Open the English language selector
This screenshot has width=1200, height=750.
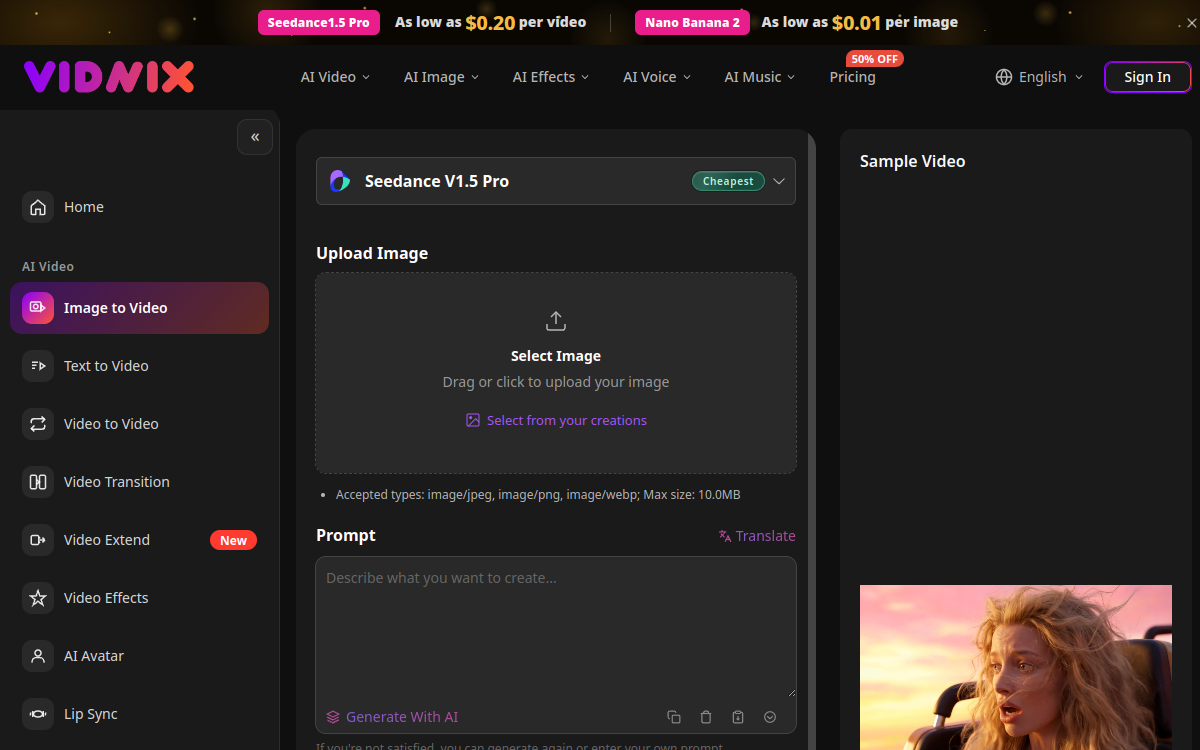pos(1040,77)
